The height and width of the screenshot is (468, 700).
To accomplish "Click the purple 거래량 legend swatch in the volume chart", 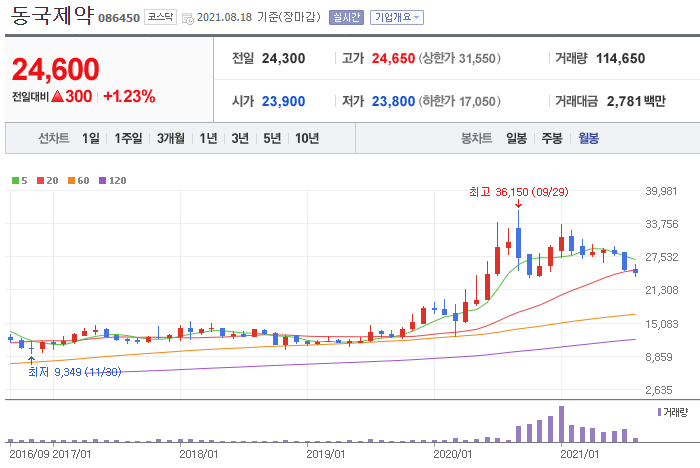I will click(659, 412).
